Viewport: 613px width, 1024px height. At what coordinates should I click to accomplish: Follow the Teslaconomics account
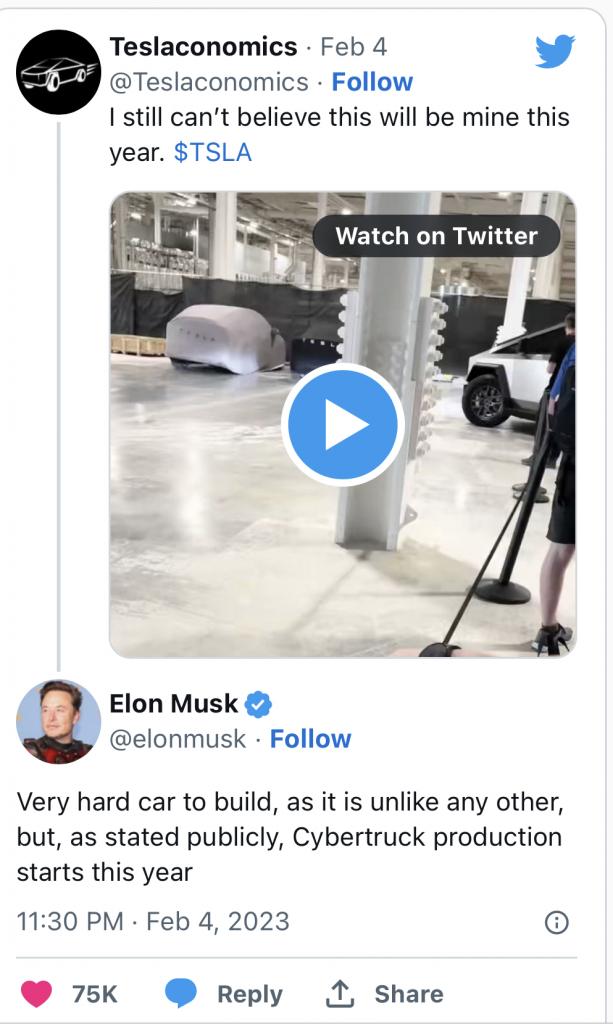[372, 82]
